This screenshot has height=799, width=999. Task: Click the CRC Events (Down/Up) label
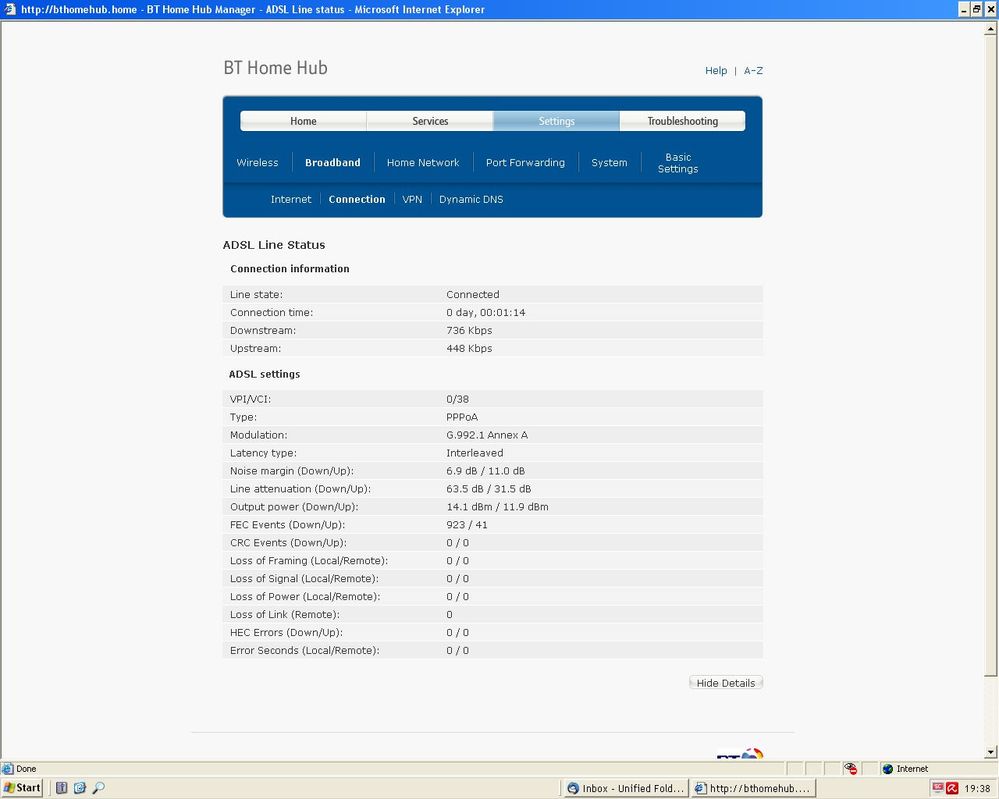[x=289, y=543]
